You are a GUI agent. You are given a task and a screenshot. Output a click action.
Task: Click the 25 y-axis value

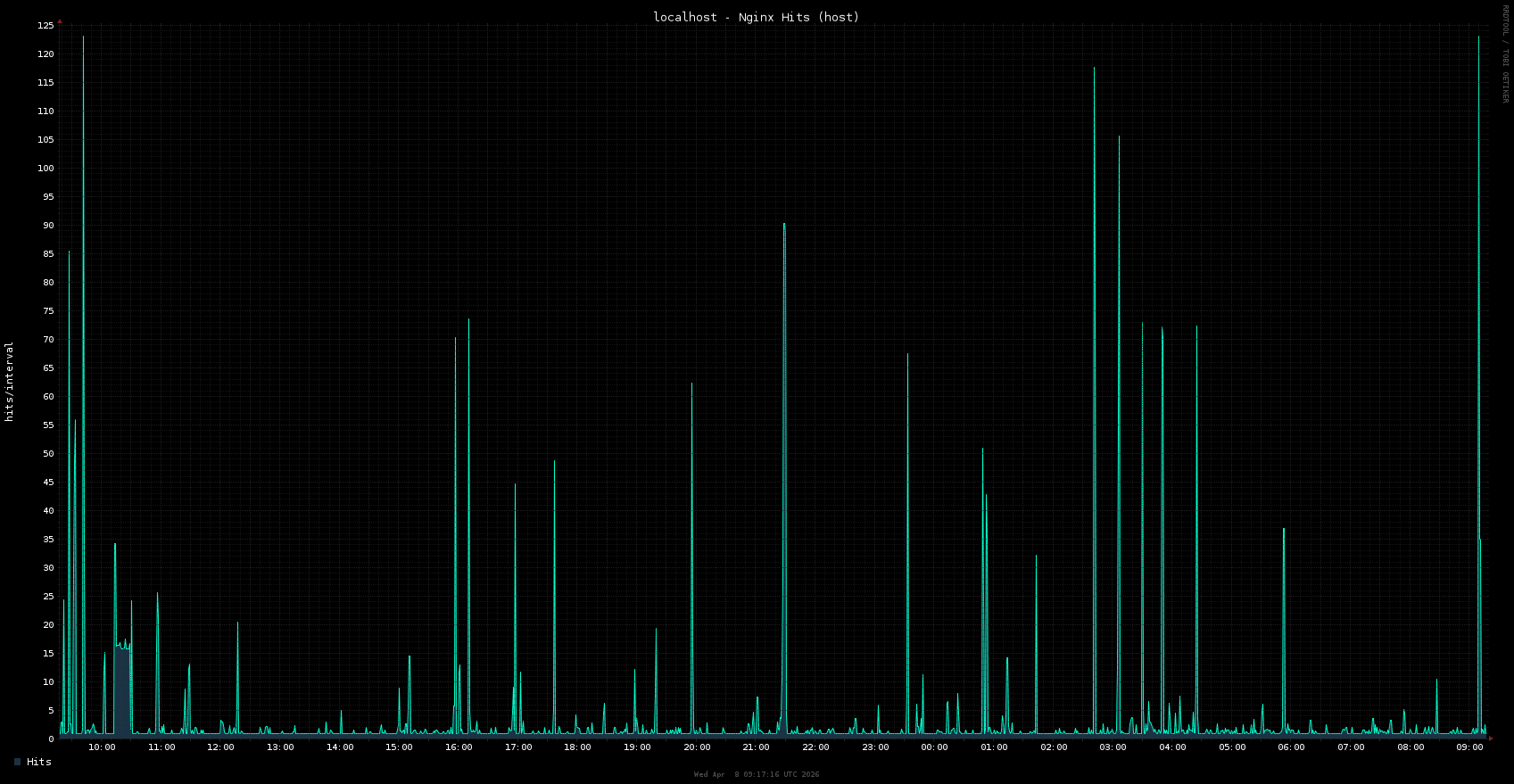[x=48, y=597]
